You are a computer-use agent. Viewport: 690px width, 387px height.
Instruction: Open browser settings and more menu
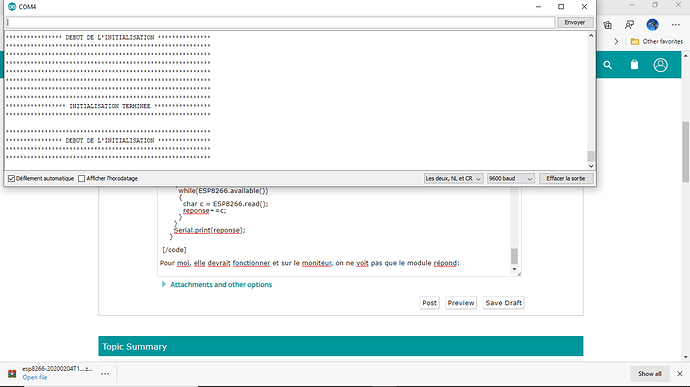675,25
